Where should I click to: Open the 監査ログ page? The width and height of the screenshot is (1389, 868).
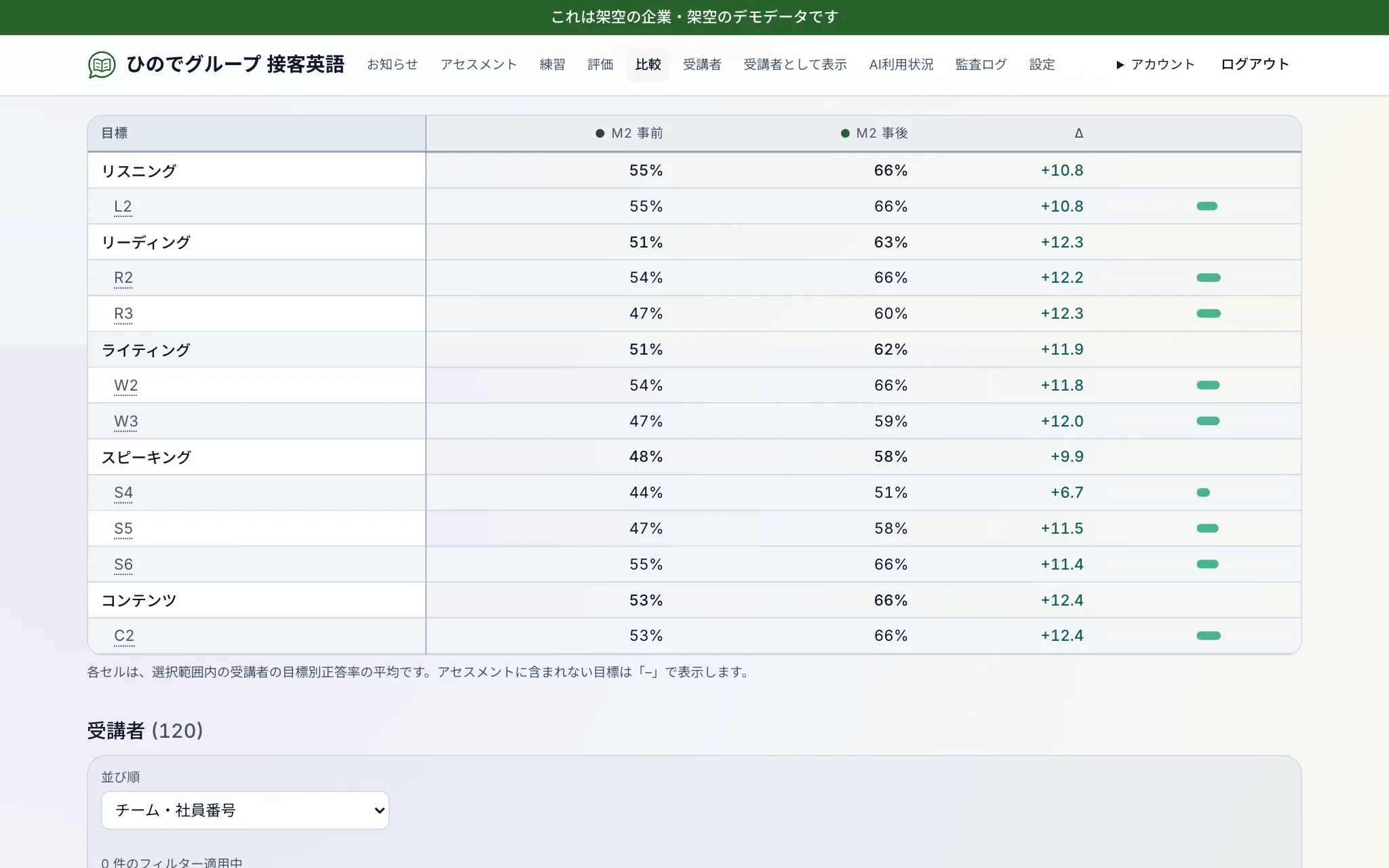coord(981,65)
